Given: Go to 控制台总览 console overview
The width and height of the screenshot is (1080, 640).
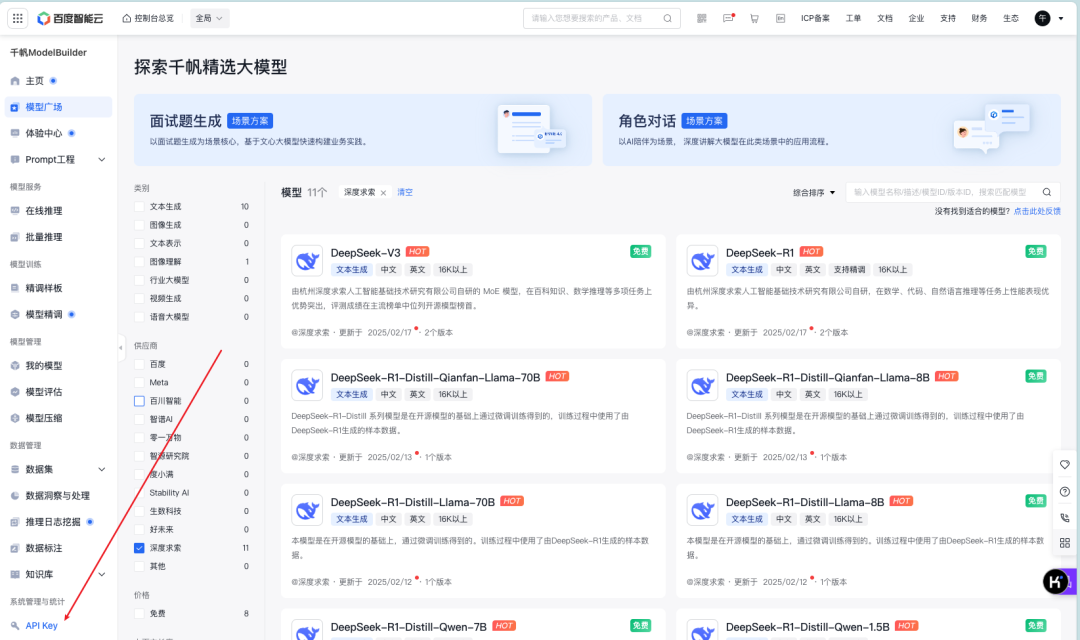Looking at the screenshot, I should point(147,19).
